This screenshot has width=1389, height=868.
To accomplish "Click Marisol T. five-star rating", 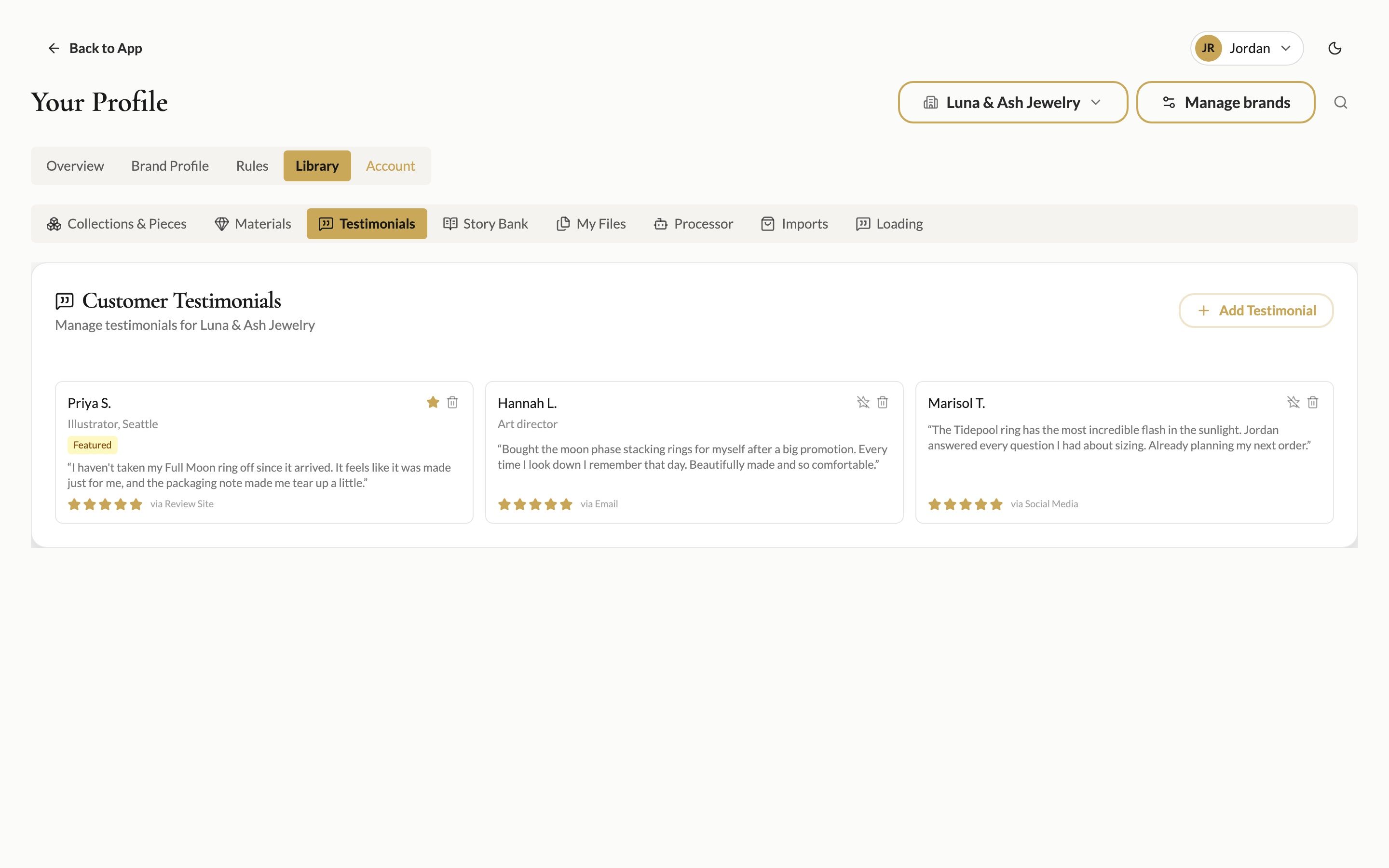I will coord(966,504).
